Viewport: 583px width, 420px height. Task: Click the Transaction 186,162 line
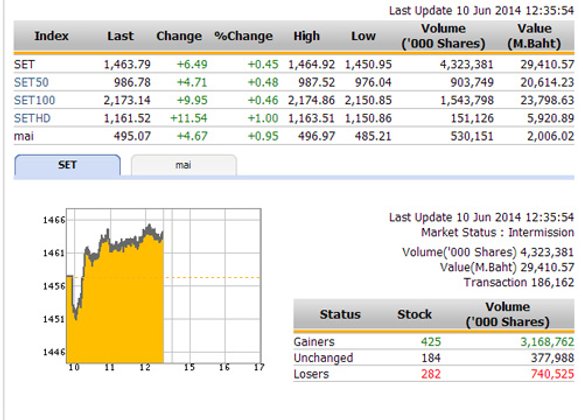(519, 282)
